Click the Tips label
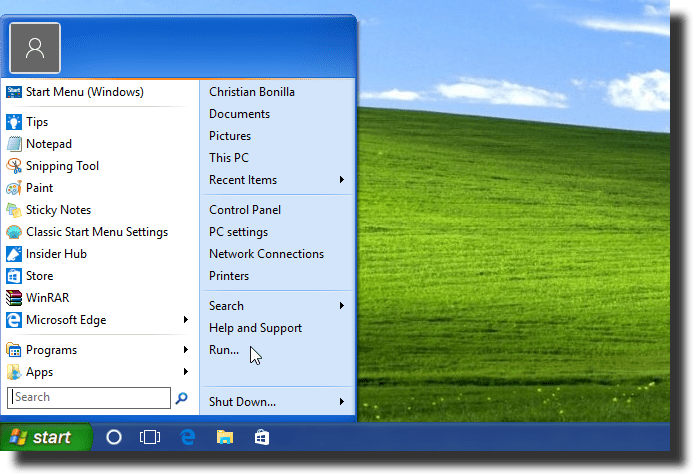This screenshot has width=693, height=474. coord(37,122)
